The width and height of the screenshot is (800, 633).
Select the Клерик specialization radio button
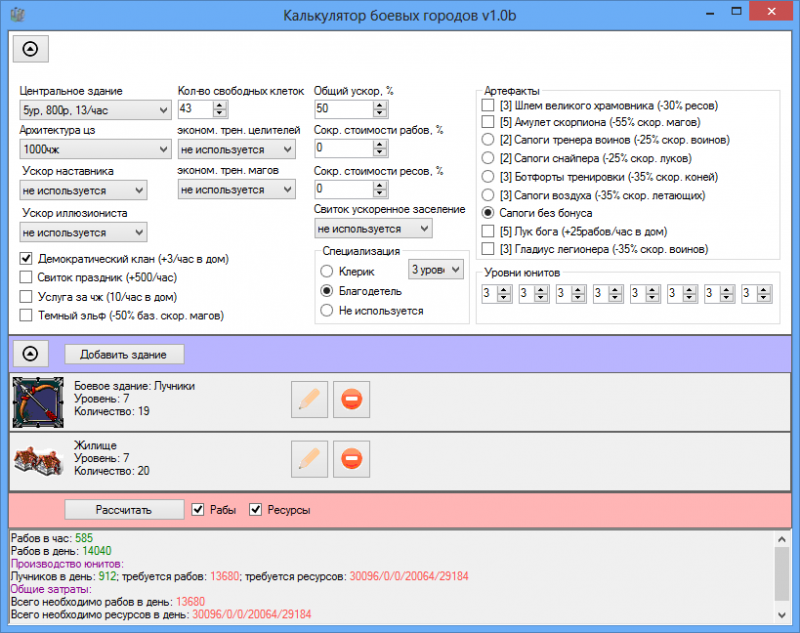(x=326, y=271)
